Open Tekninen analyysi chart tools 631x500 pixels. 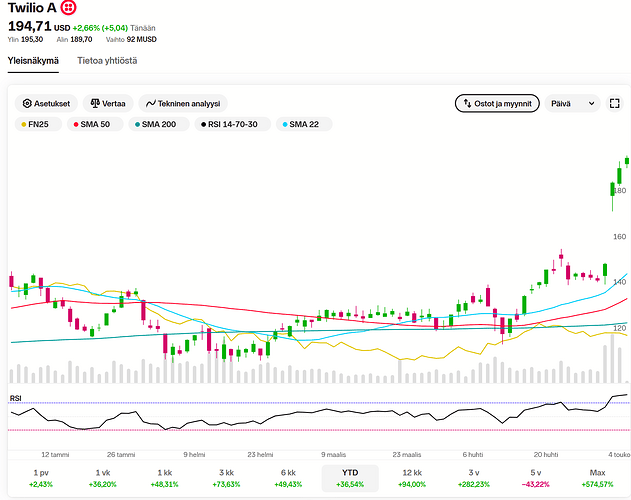183,103
